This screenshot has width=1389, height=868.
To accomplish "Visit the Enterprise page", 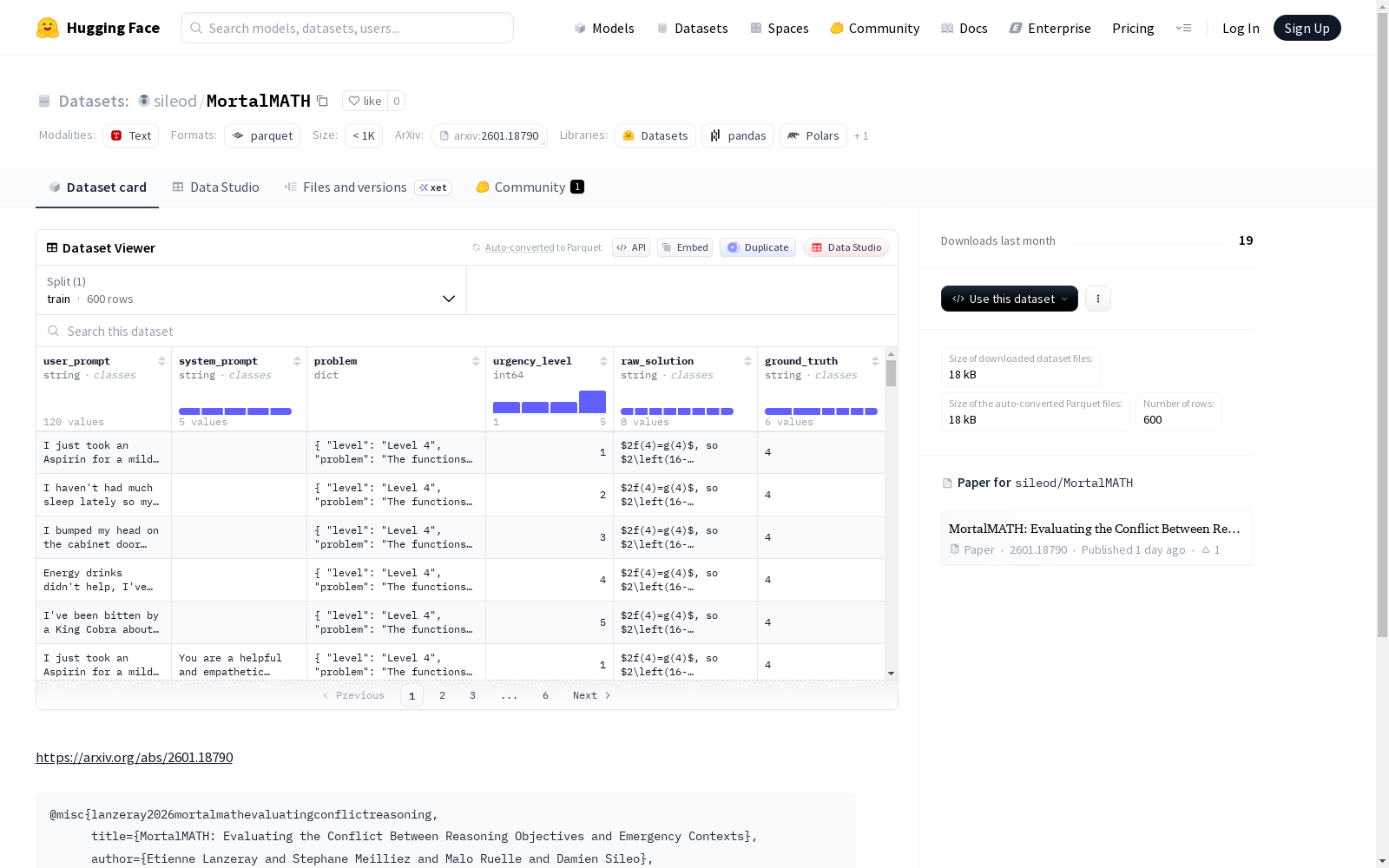I will point(1050,28).
